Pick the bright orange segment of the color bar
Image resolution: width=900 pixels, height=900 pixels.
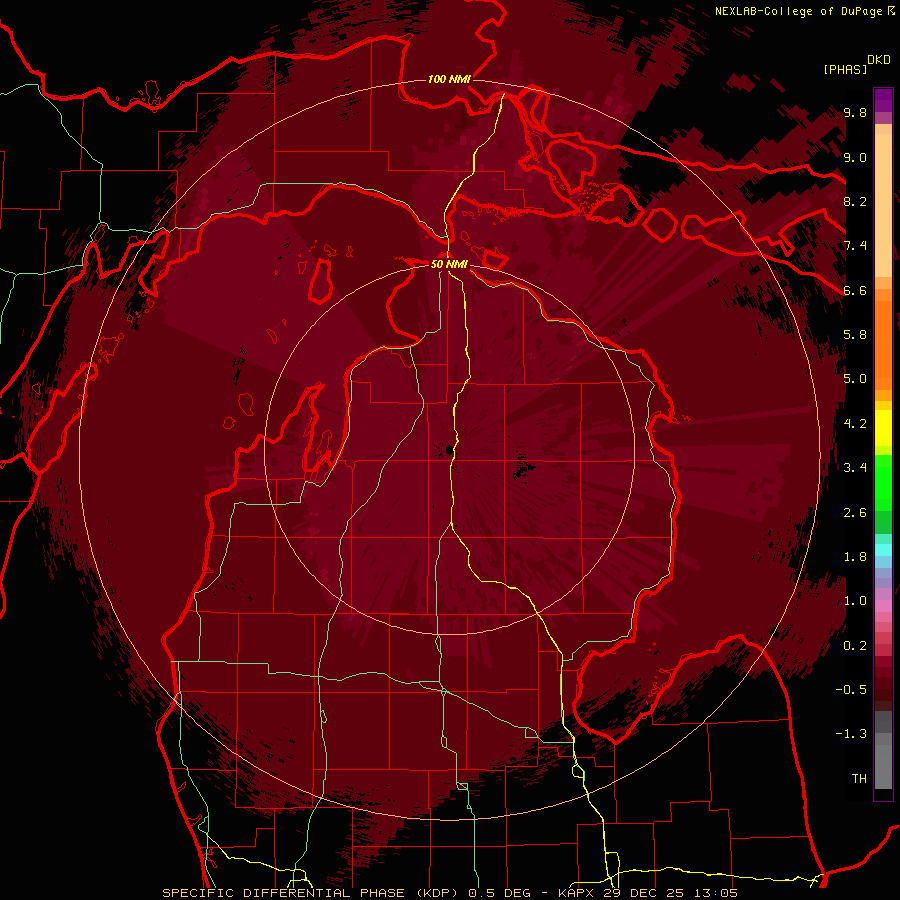883,344
